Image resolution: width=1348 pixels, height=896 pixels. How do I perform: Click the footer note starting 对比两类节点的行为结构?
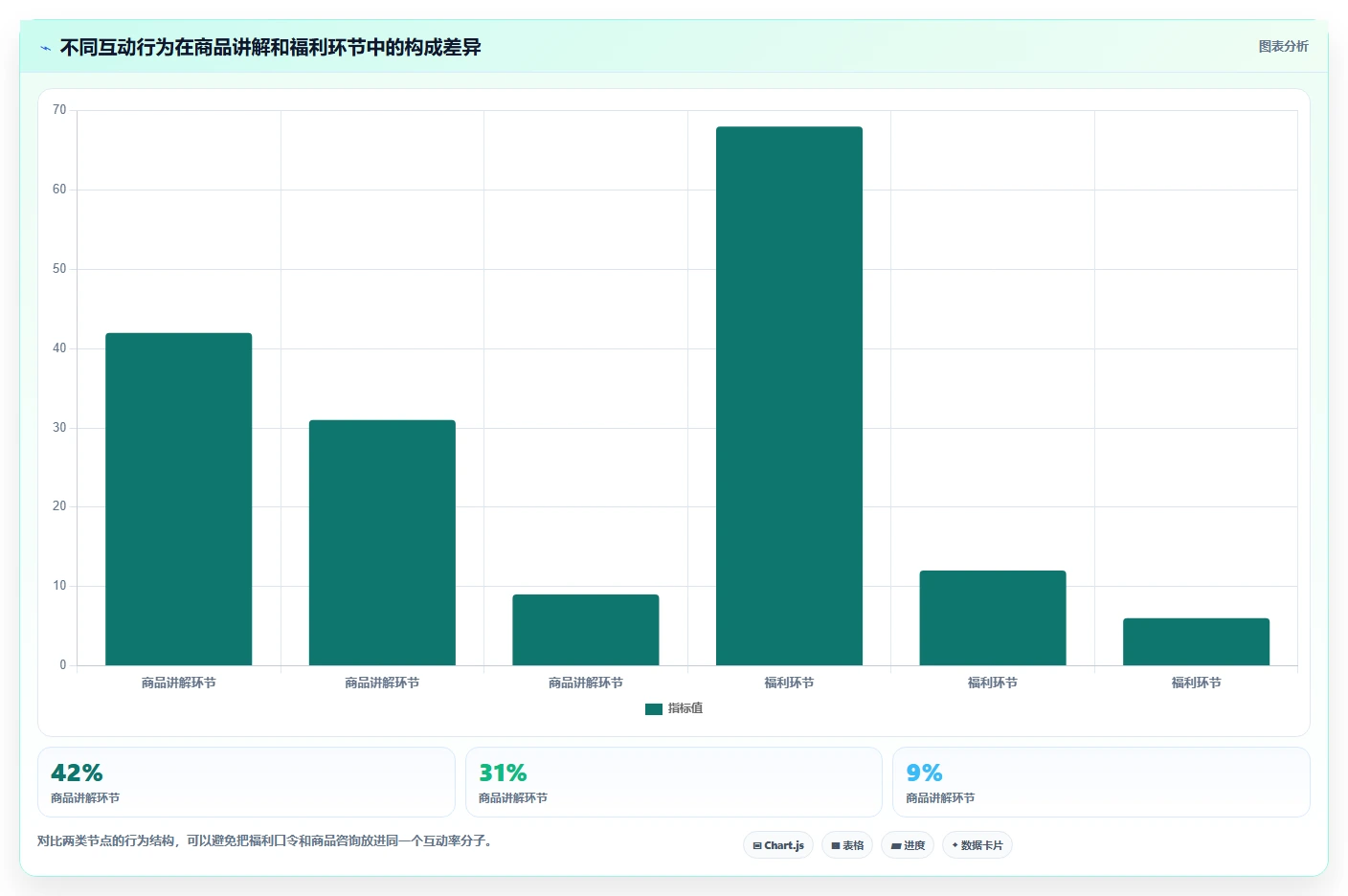tap(265, 841)
